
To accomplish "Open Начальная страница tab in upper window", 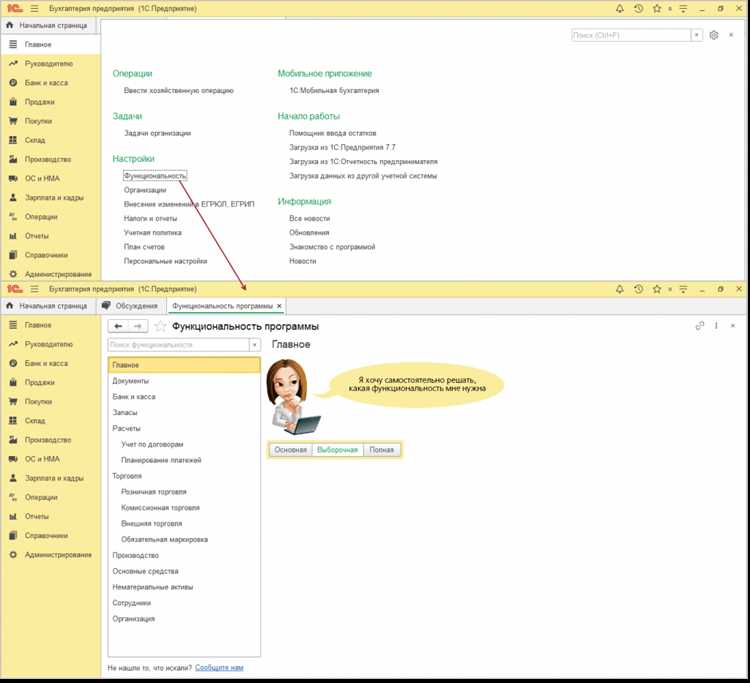I will [x=47, y=25].
